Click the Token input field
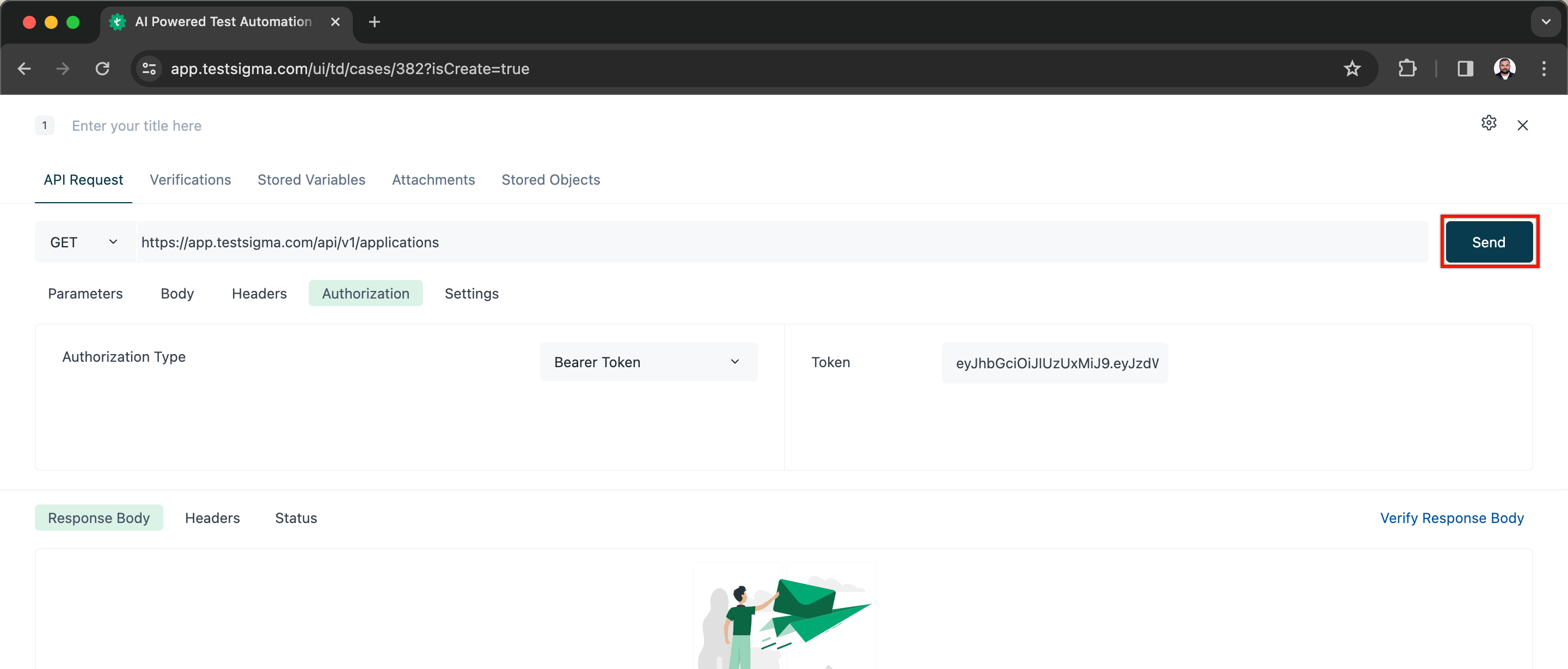The width and height of the screenshot is (1568, 669). (1054, 363)
